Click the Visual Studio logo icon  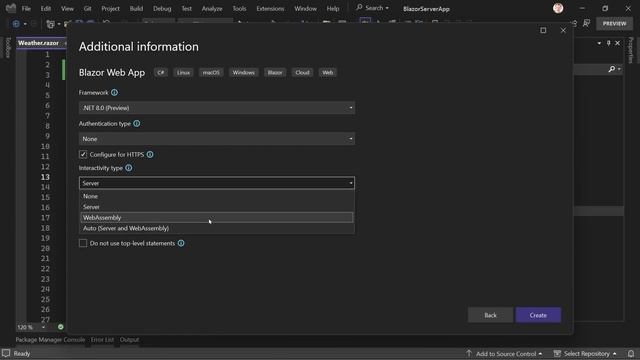click(x=11, y=8)
